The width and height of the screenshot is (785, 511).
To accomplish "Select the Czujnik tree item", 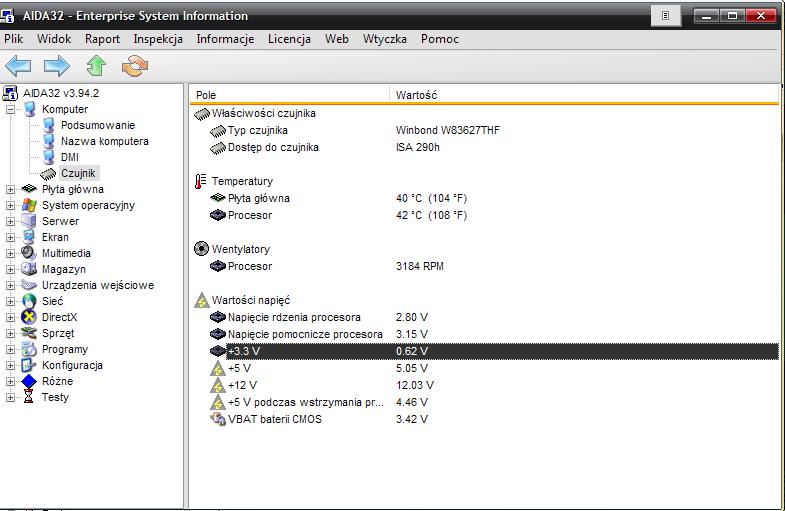I will pos(78,173).
